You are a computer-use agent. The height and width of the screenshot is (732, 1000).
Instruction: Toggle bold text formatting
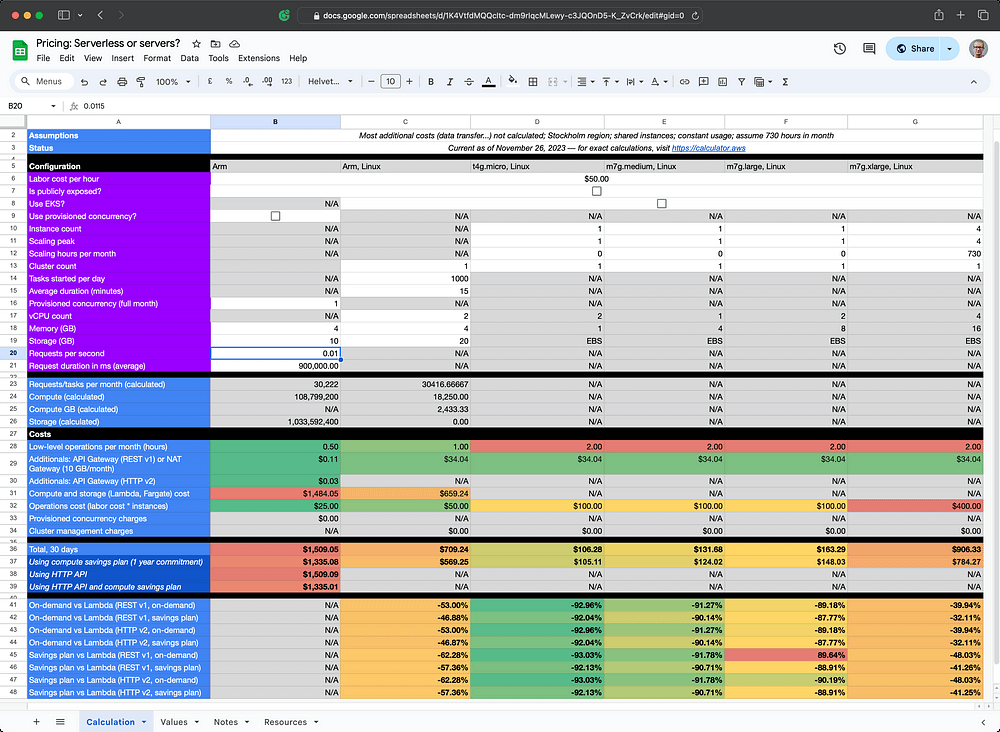[x=431, y=82]
